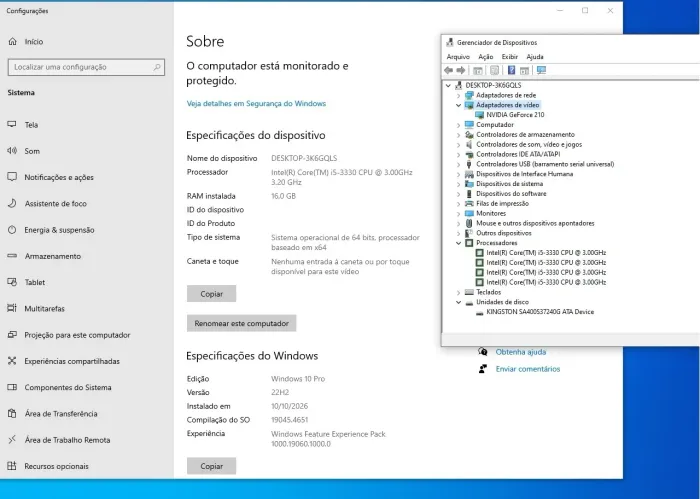The width and height of the screenshot is (700, 499).
Task: Select Dispositivos de sistema row
Action: (x=509, y=184)
